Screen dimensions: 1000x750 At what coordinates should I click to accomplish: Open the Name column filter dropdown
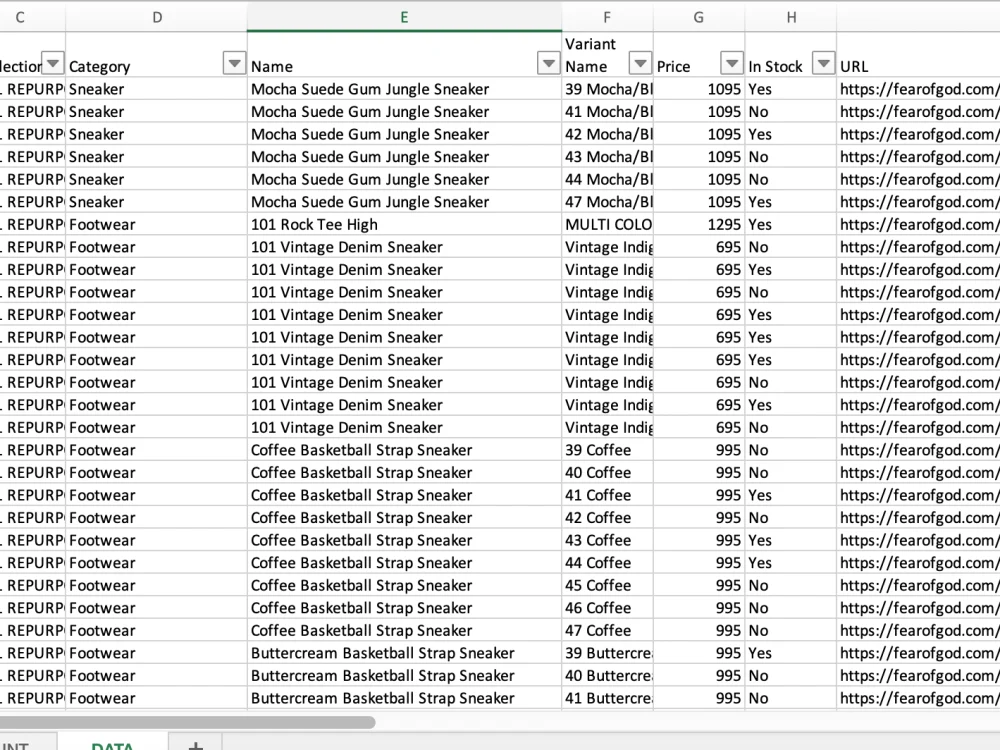pyautogui.click(x=548, y=63)
